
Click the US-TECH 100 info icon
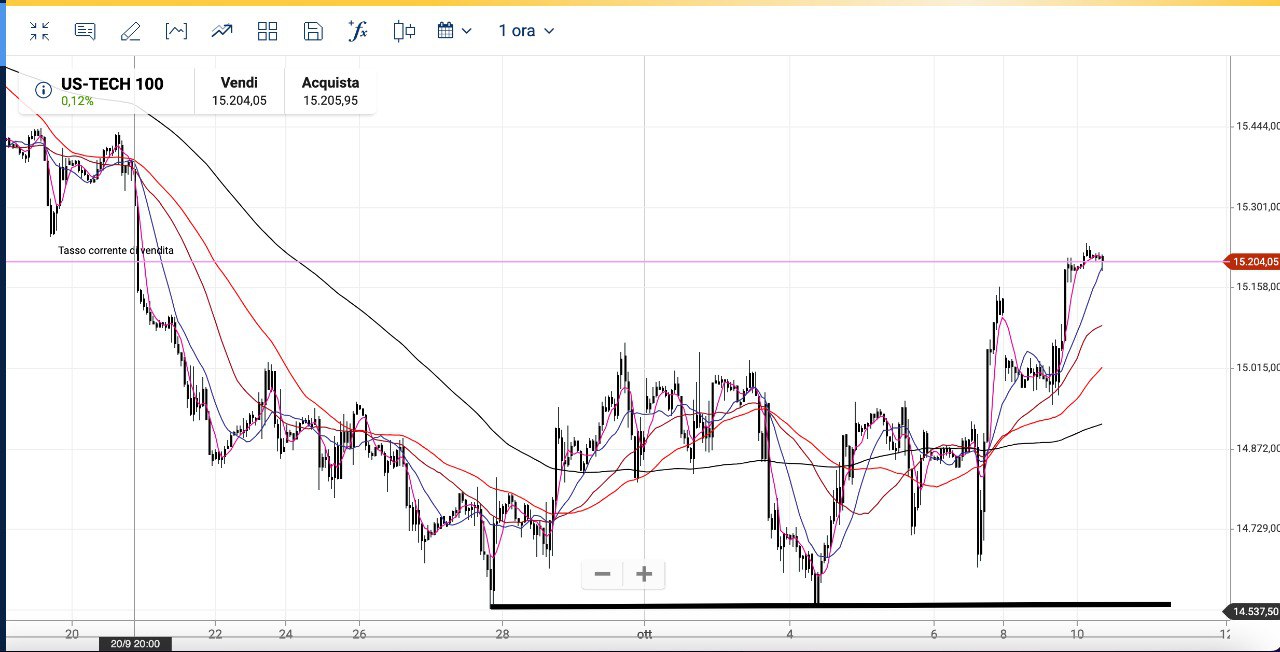point(43,90)
